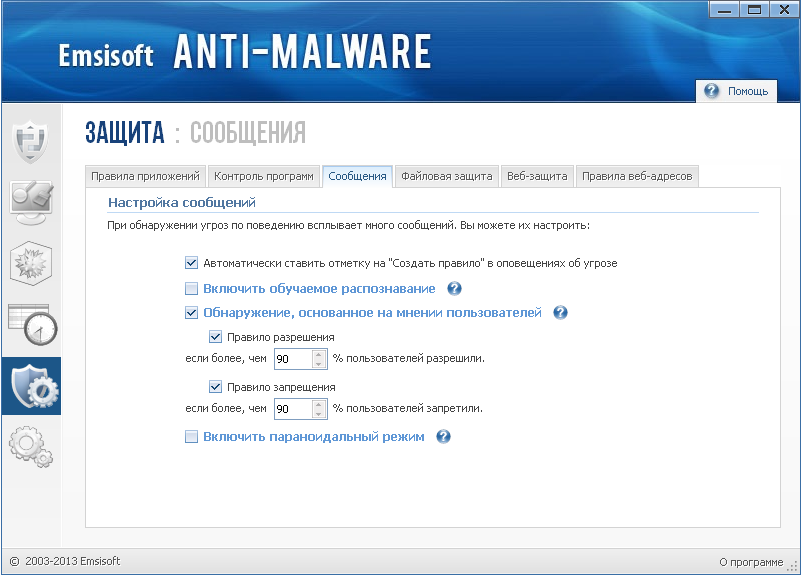
Task: Click the Помощь button
Action: pos(736,91)
